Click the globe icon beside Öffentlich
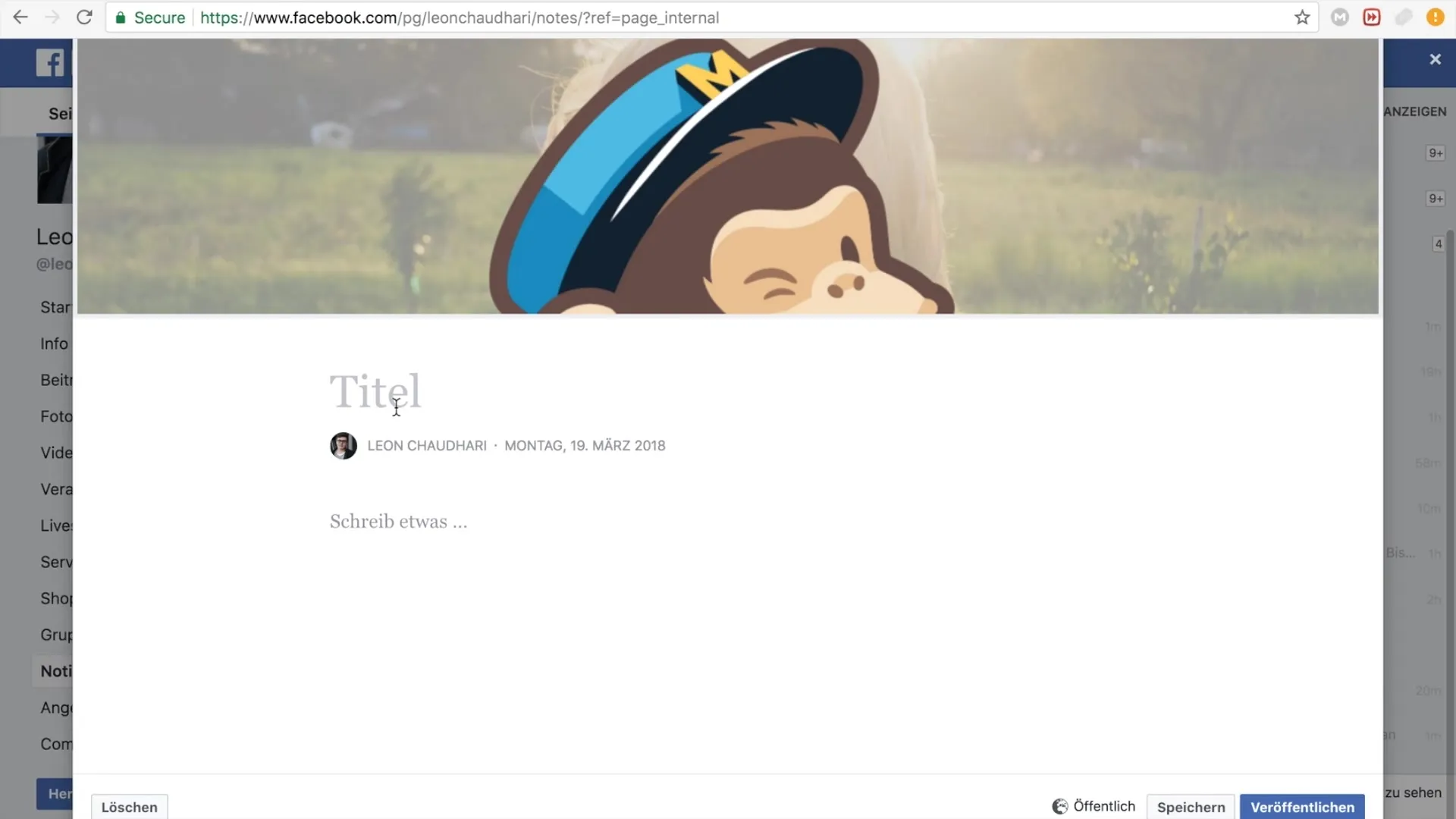1456x819 pixels. [x=1059, y=806]
